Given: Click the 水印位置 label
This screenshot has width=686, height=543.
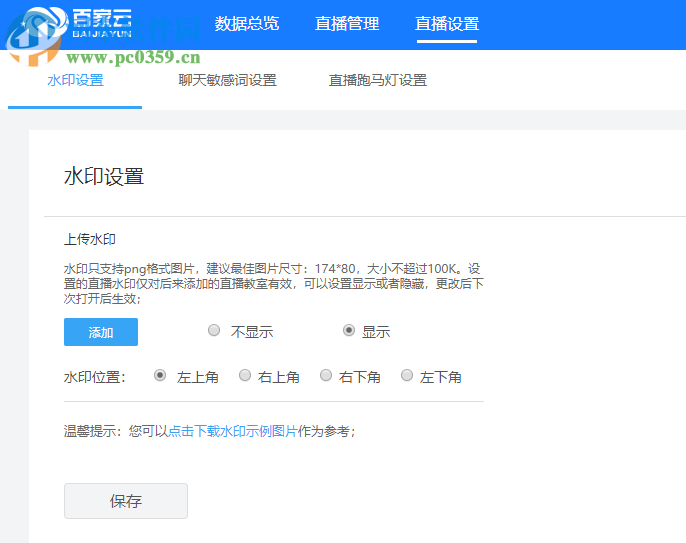Looking at the screenshot, I should [x=94, y=377].
